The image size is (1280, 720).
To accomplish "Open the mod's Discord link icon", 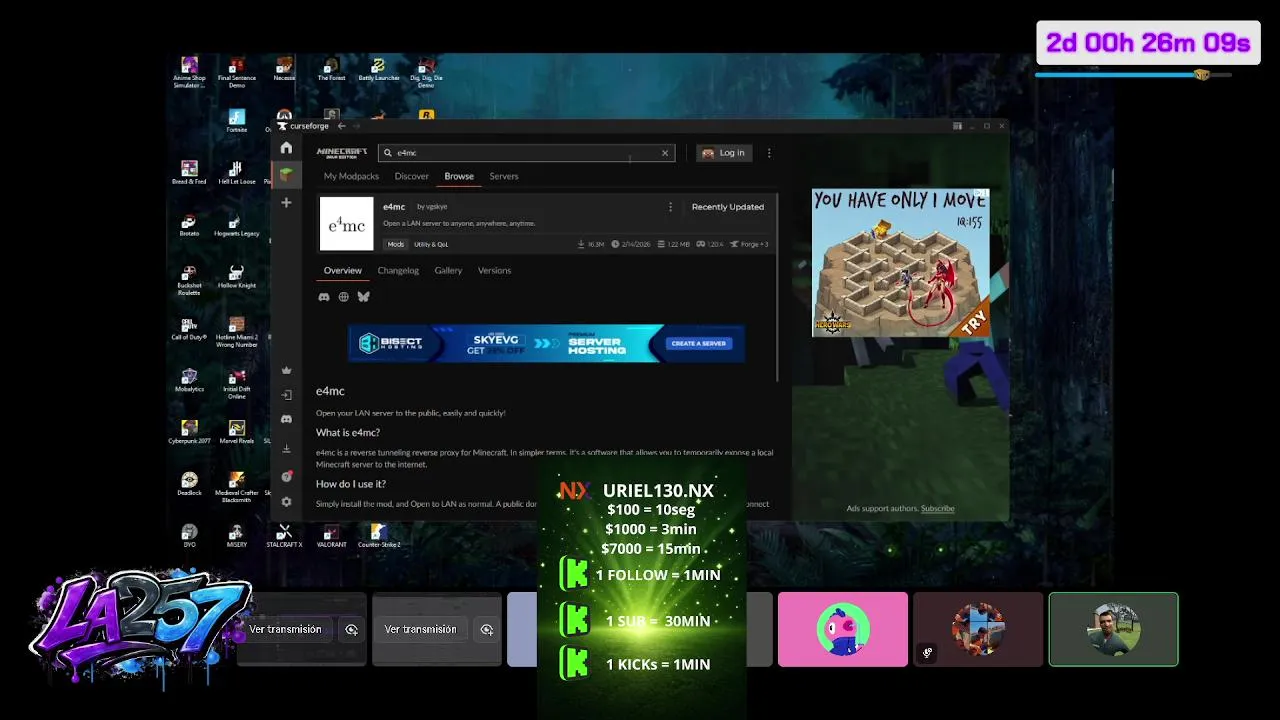I will [324, 297].
